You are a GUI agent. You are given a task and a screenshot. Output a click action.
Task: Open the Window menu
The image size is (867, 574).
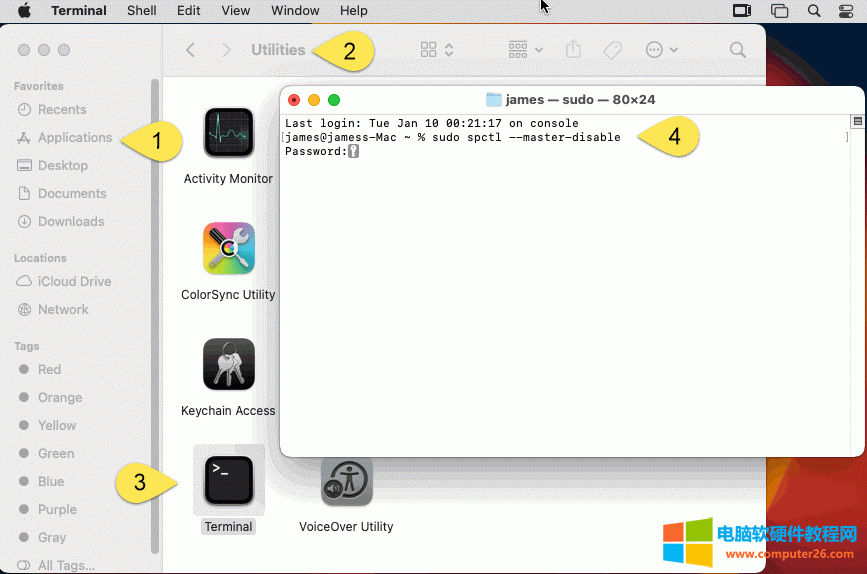[295, 11]
